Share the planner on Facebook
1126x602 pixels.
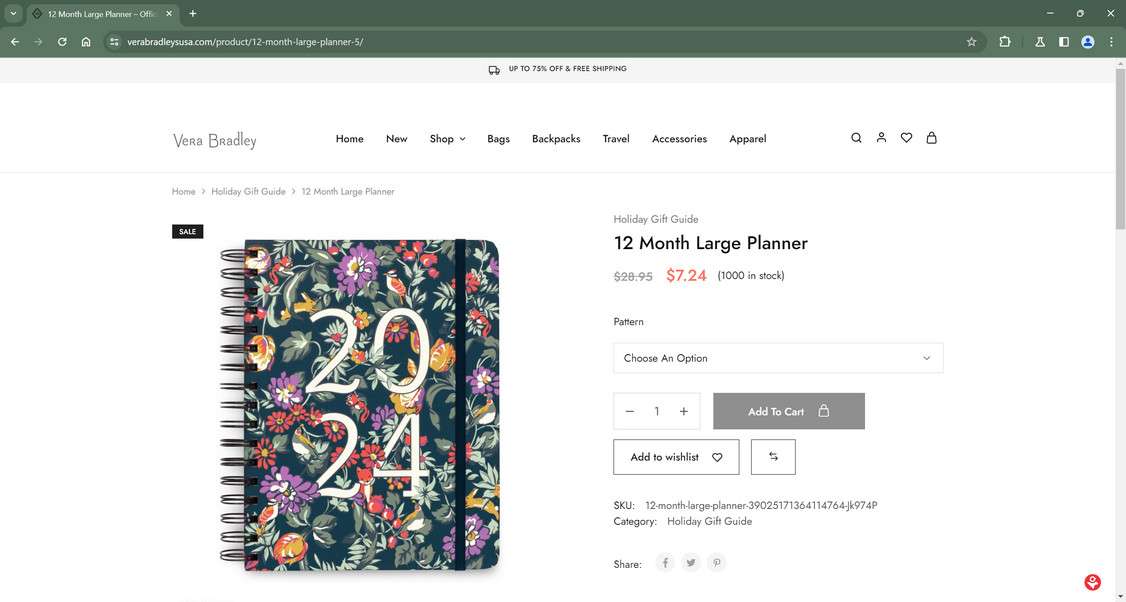665,562
